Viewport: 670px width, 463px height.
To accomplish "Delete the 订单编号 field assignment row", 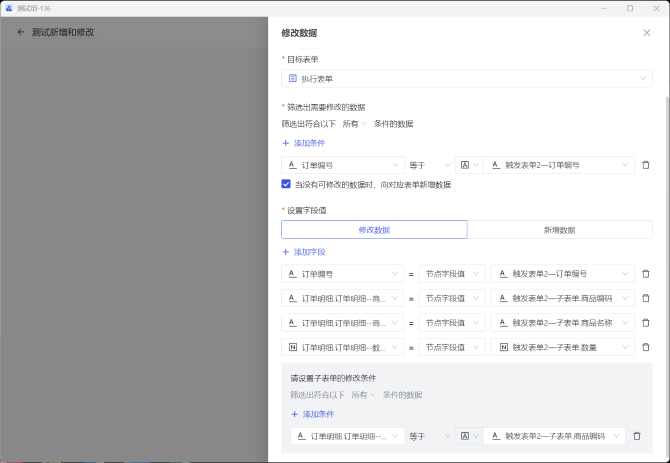I will tap(645, 273).
